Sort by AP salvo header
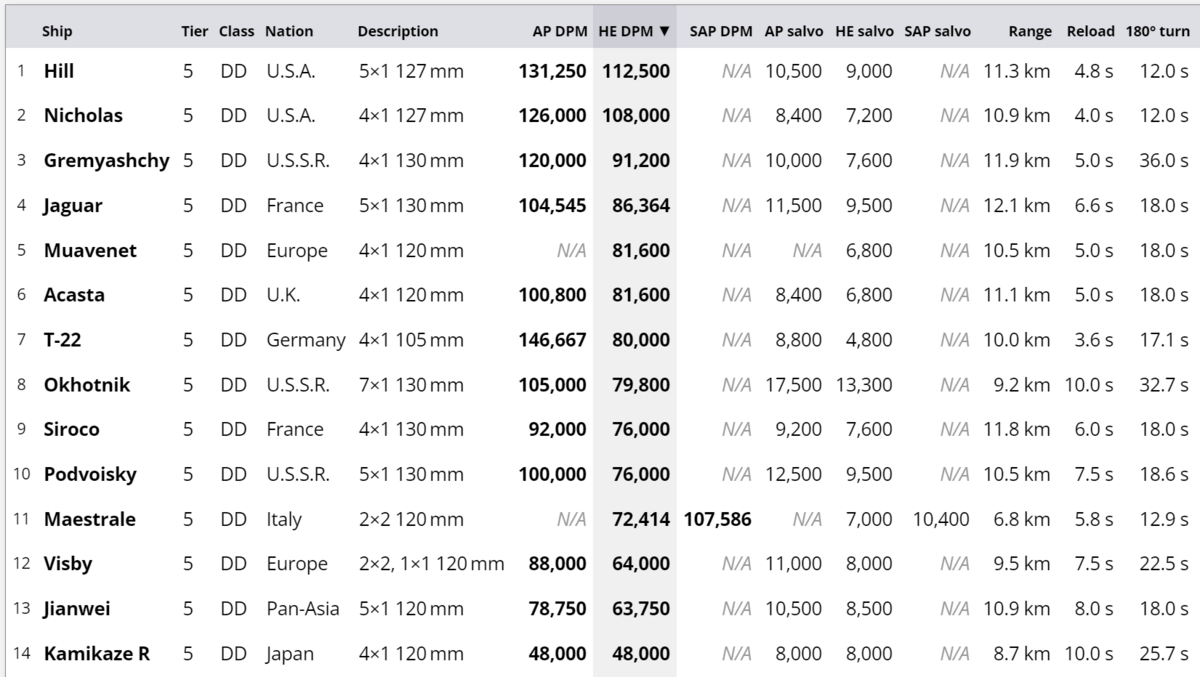1200x677 pixels. pyautogui.click(x=794, y=31)
